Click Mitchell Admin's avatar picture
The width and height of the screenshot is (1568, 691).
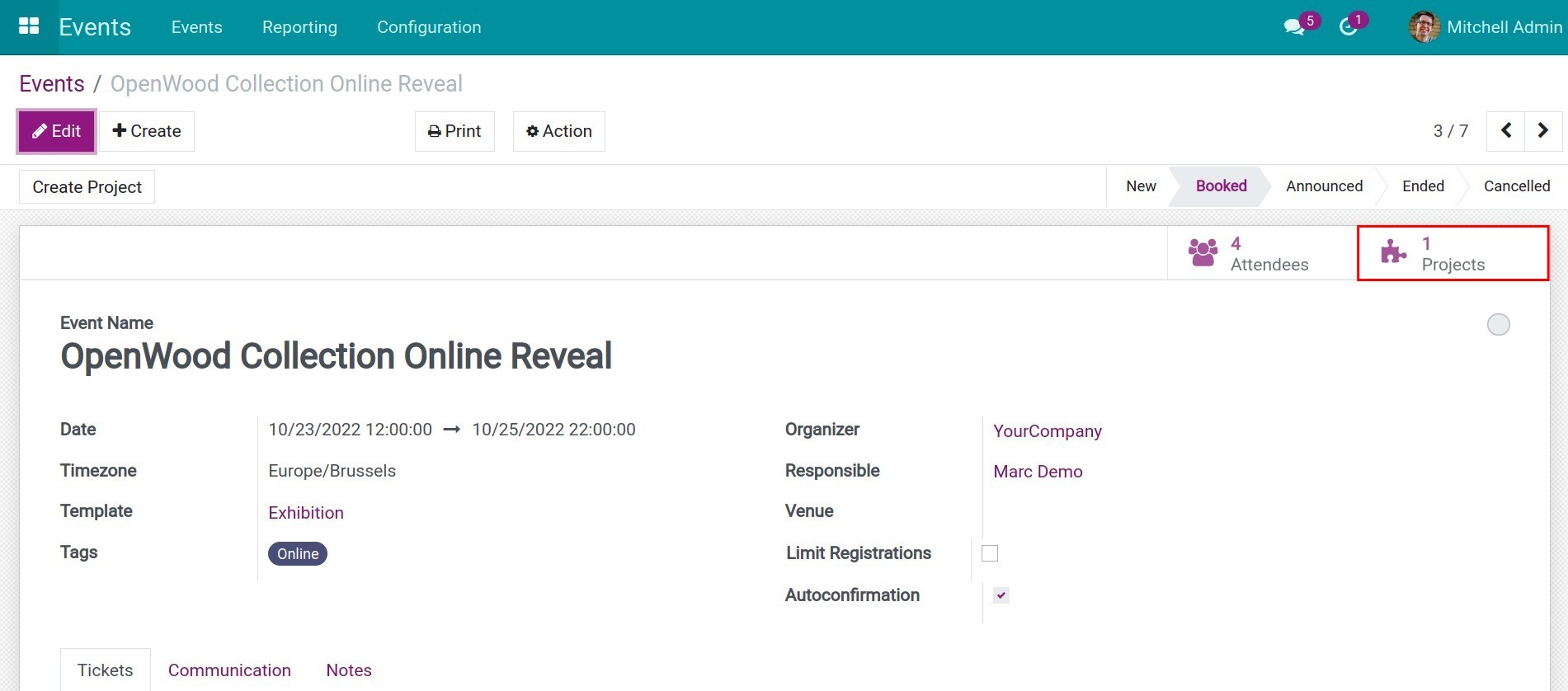1424,27
